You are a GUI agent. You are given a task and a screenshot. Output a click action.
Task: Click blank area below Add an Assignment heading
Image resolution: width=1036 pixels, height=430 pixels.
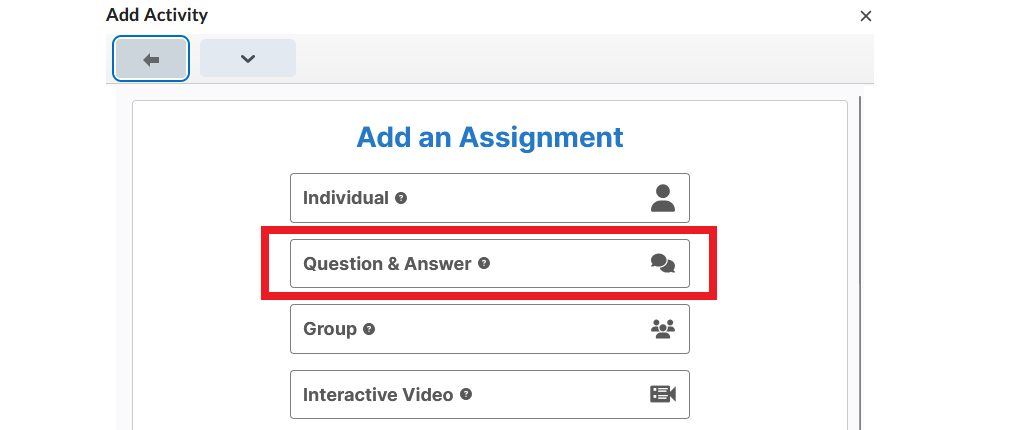pyautogui.click(x=490, y=162)
